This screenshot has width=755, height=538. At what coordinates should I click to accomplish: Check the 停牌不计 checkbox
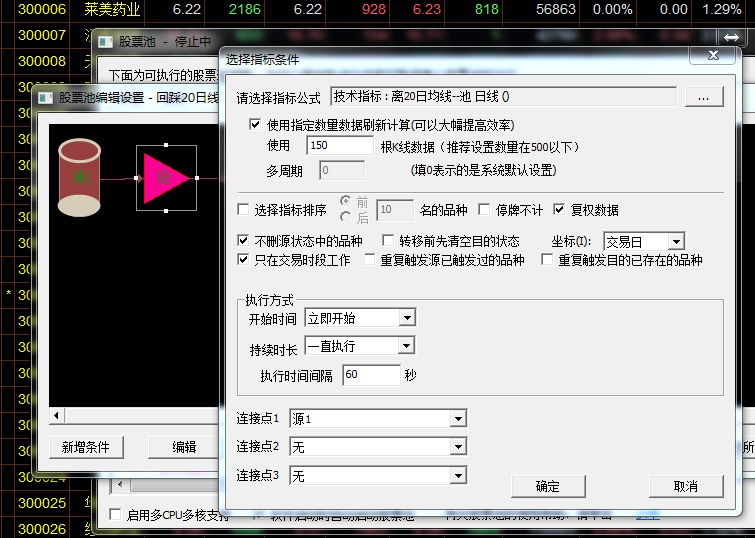click(x=484, y=210)
